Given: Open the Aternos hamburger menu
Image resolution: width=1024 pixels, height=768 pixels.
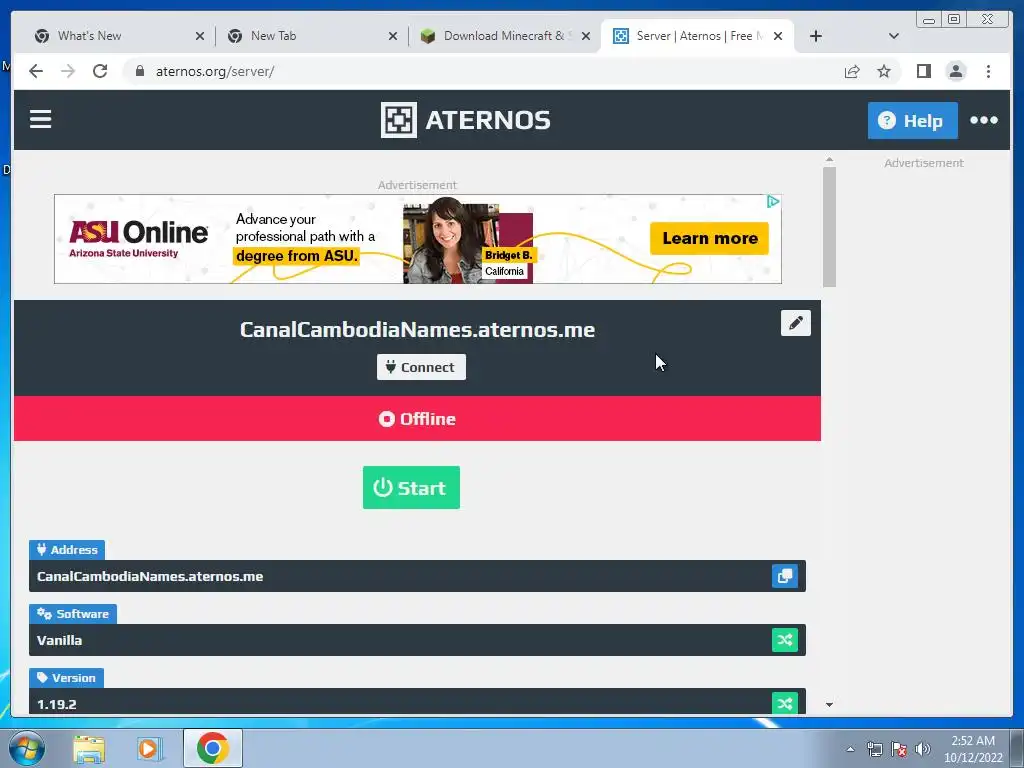Looking at the screenshot, I should click(40, 120).
